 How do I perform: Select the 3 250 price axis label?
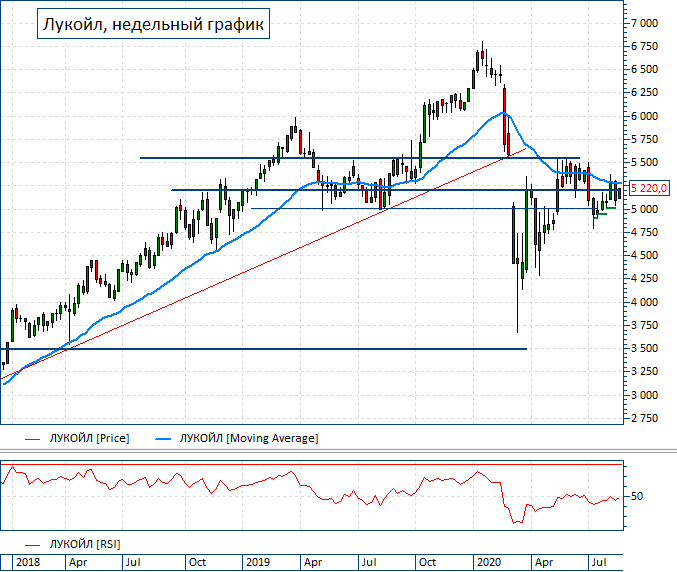pos(645,371)
